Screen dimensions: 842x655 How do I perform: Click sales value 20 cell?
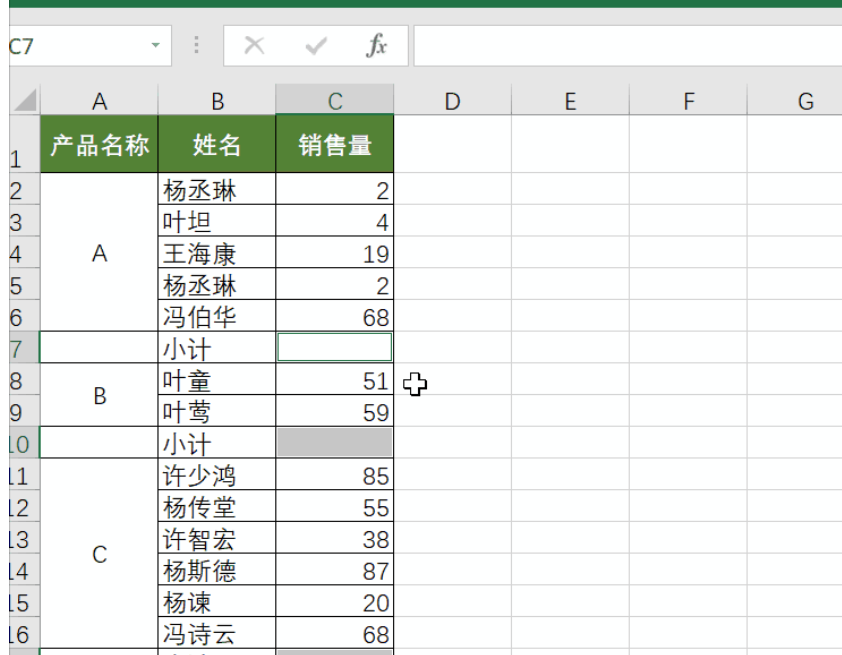pos(335,601)
